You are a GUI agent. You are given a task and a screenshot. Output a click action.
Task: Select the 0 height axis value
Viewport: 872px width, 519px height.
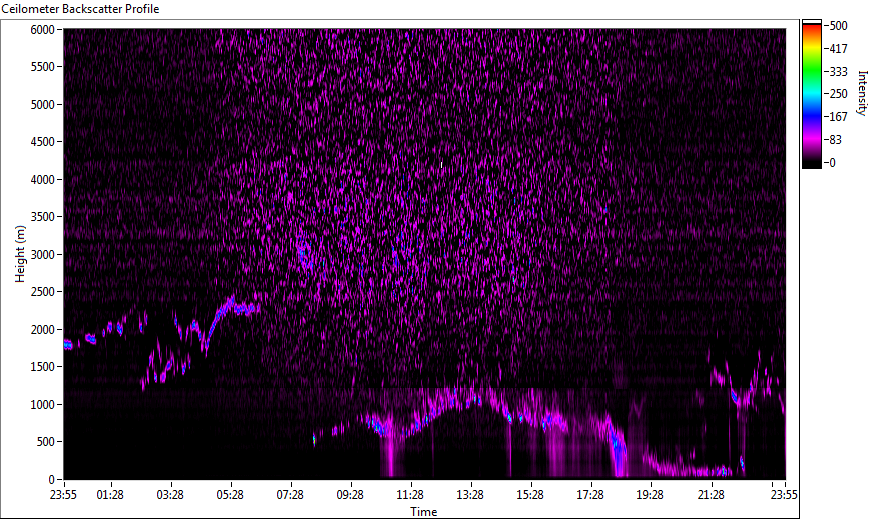[52, 480]
